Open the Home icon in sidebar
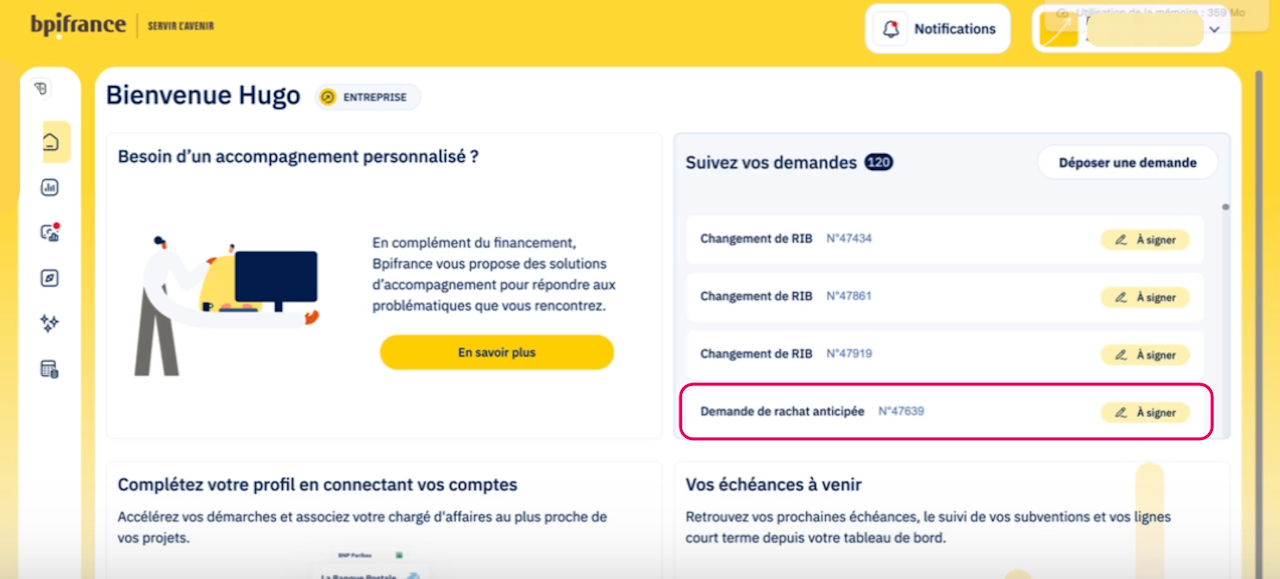The width and height of the screenshot is (1280, 579). coord(50,142)
